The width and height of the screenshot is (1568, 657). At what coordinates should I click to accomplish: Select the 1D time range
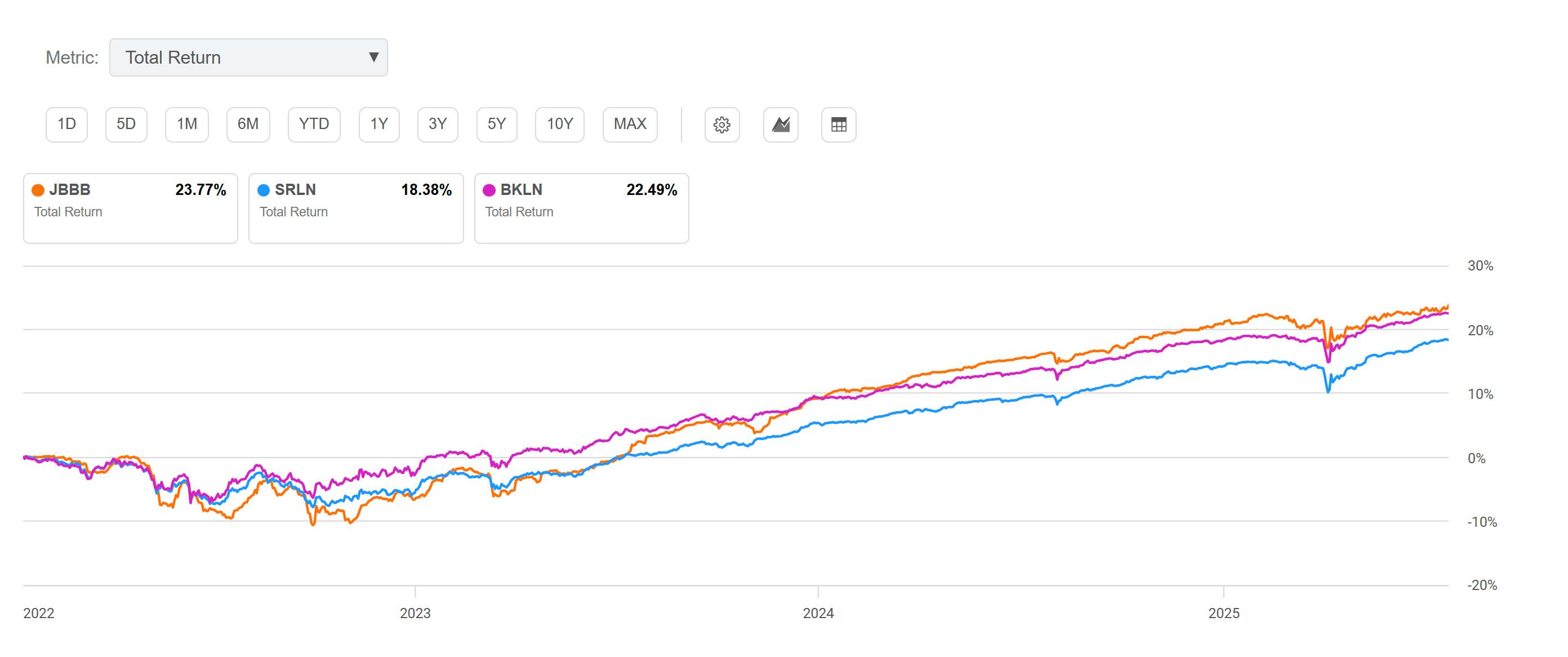point(66,124)
